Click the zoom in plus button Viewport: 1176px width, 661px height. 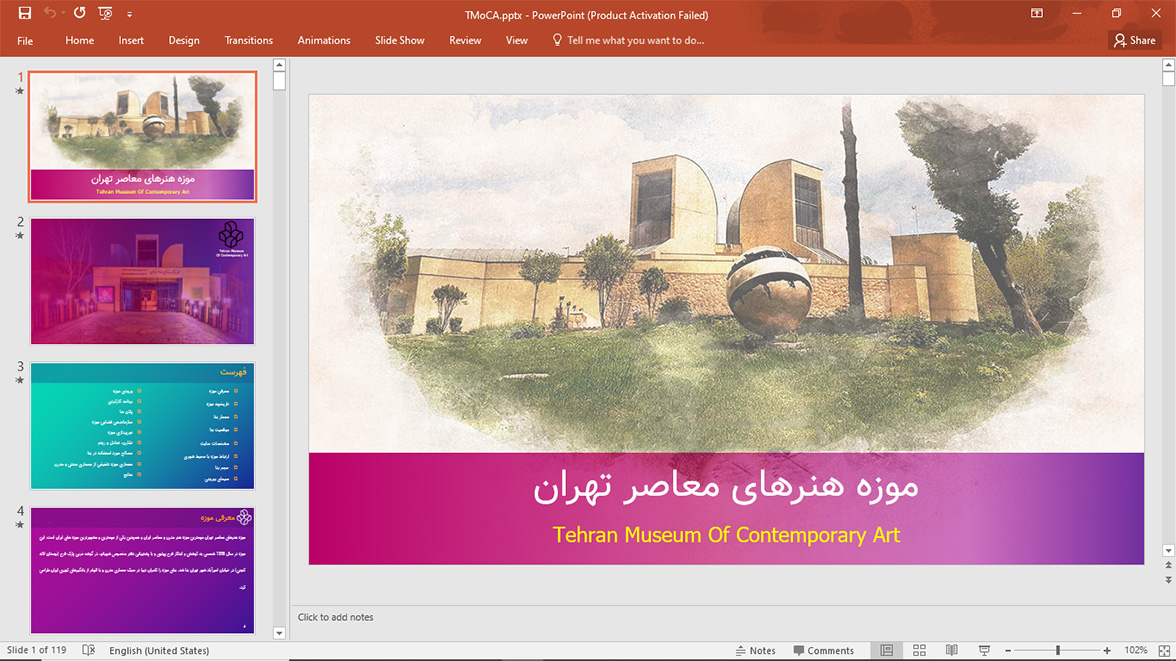pos(1107,650)
